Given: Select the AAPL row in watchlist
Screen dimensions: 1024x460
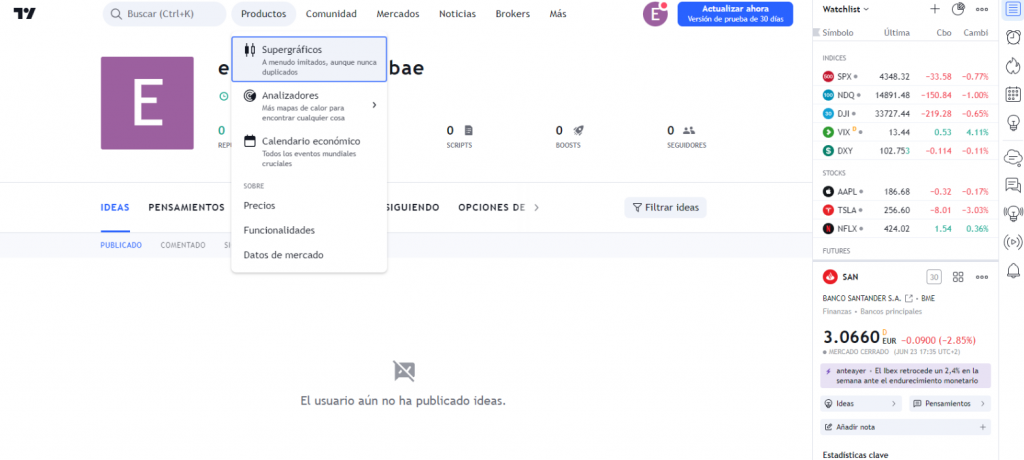Looking at the screenshot, I should tap(905, 191).
